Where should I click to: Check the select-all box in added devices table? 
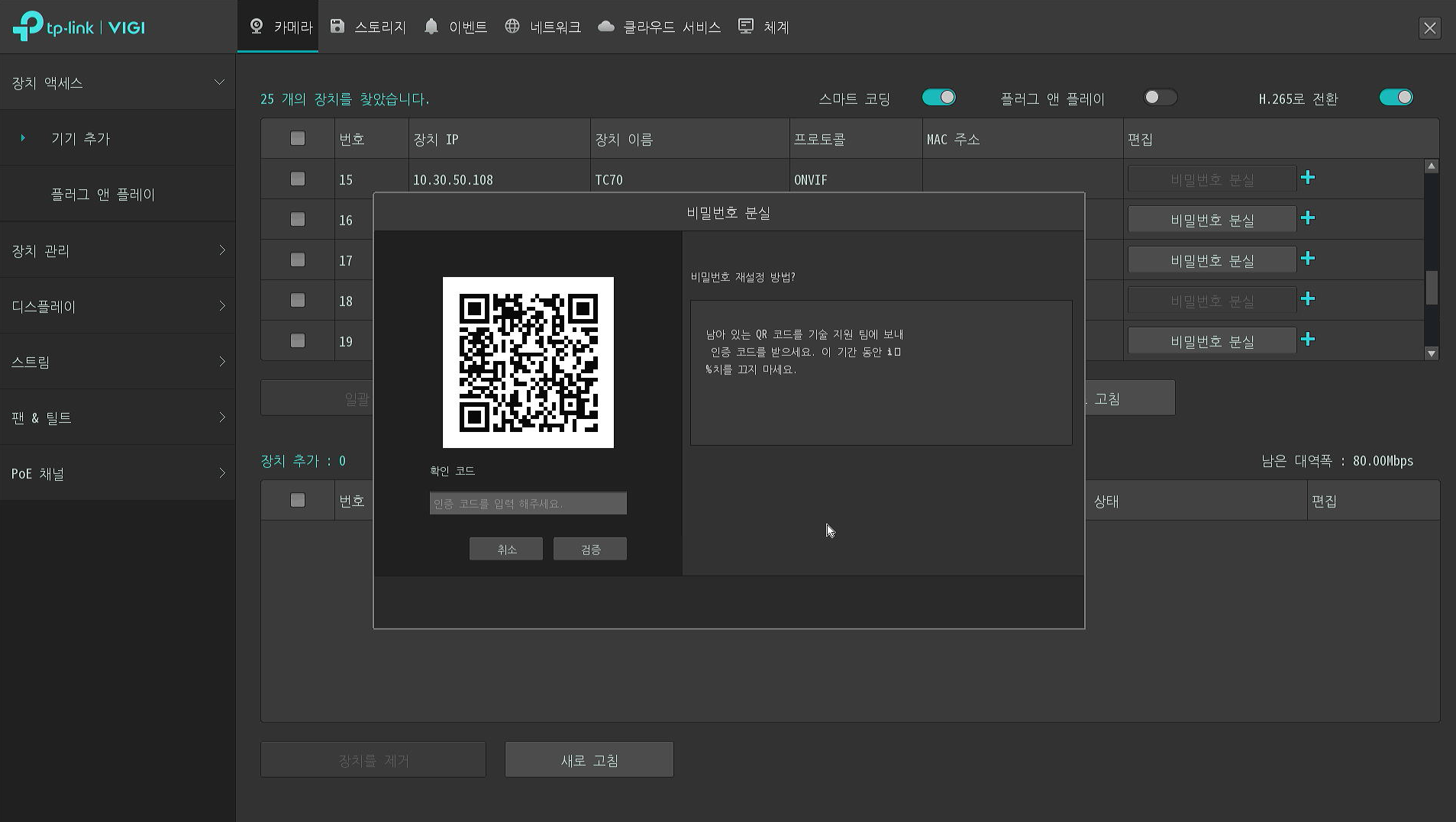click(298, 500)
